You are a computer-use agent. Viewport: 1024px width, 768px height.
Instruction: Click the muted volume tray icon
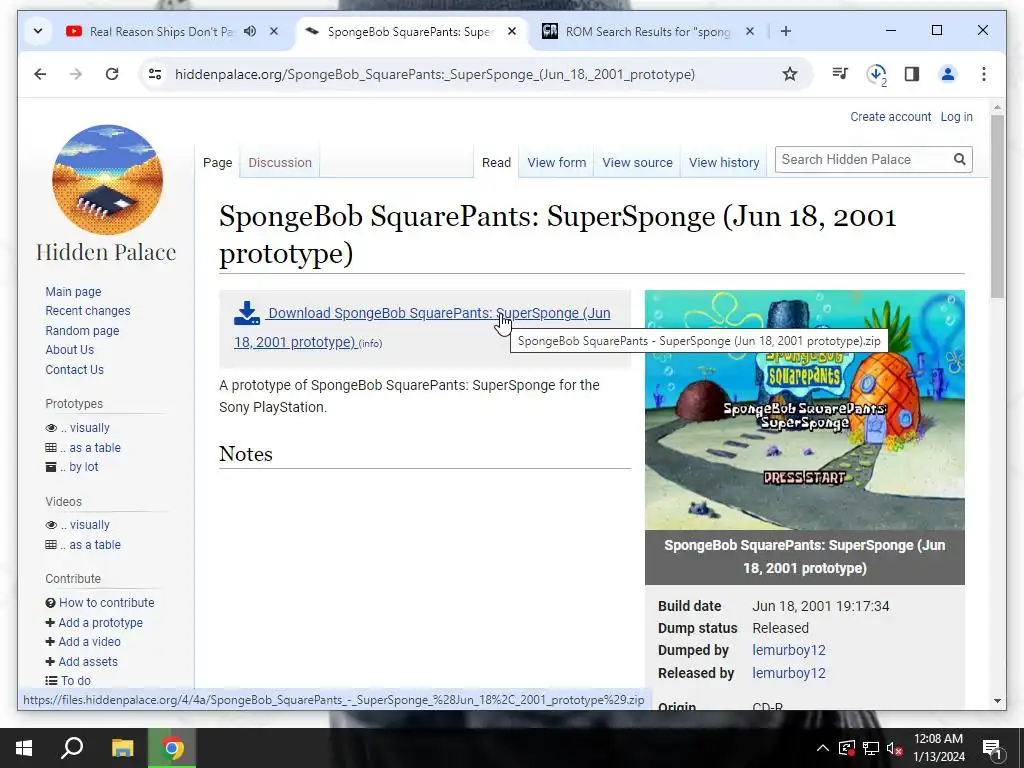(894, 748)
